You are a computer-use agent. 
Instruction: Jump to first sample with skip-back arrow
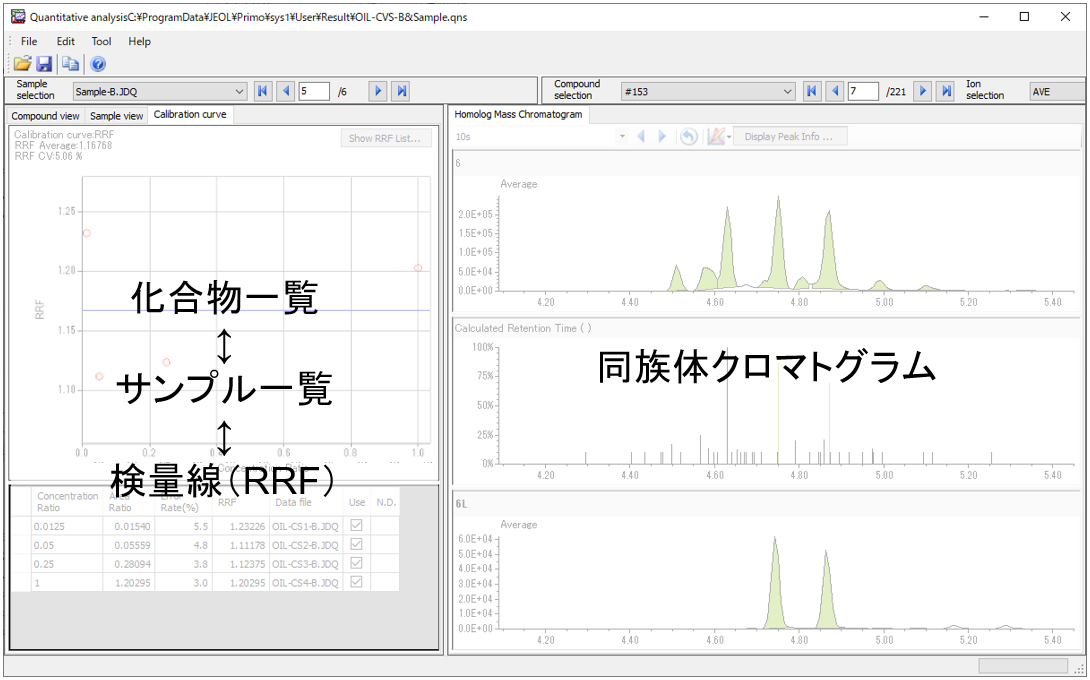(x=263, y=91)
